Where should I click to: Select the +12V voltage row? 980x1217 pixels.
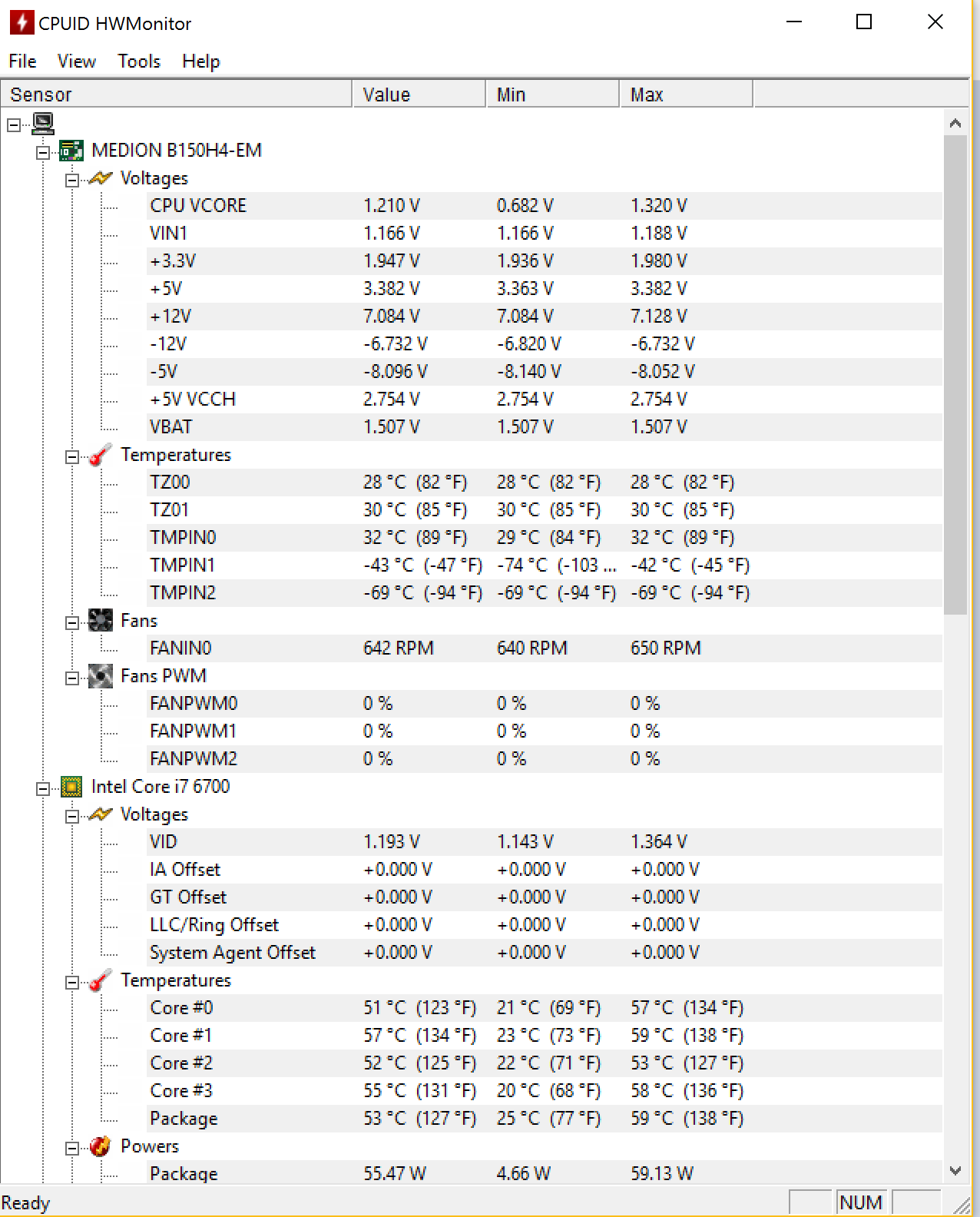(545, 317)
